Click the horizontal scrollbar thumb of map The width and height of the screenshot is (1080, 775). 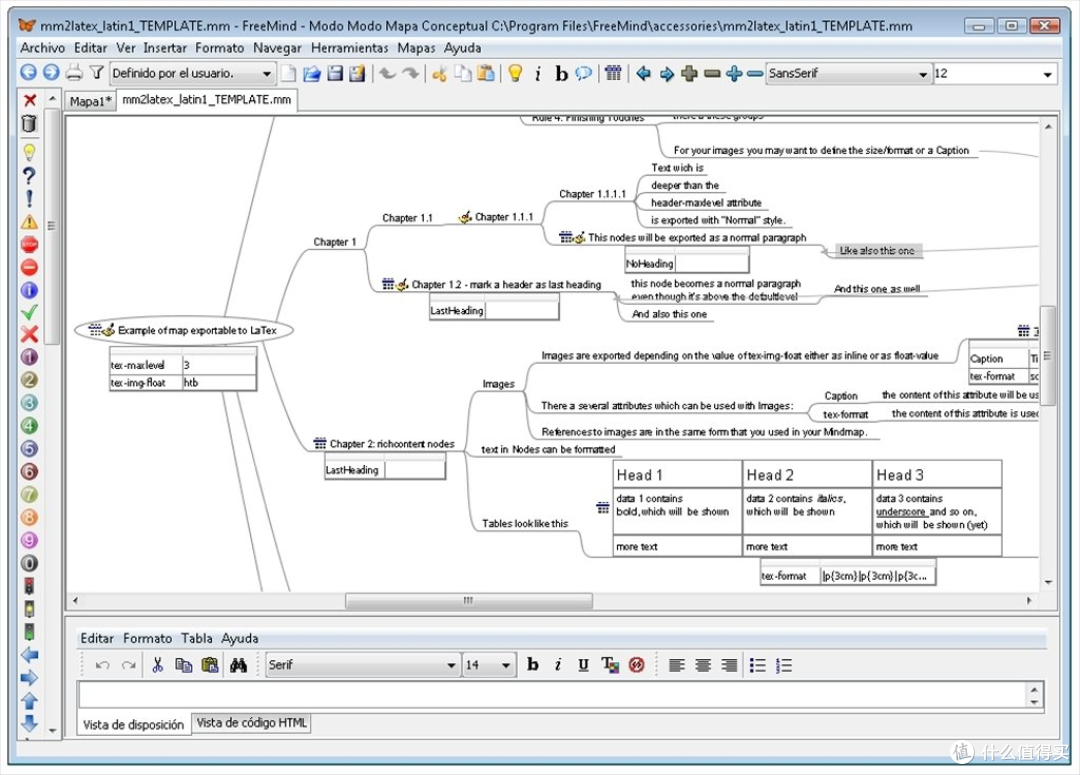coord(468,601)
